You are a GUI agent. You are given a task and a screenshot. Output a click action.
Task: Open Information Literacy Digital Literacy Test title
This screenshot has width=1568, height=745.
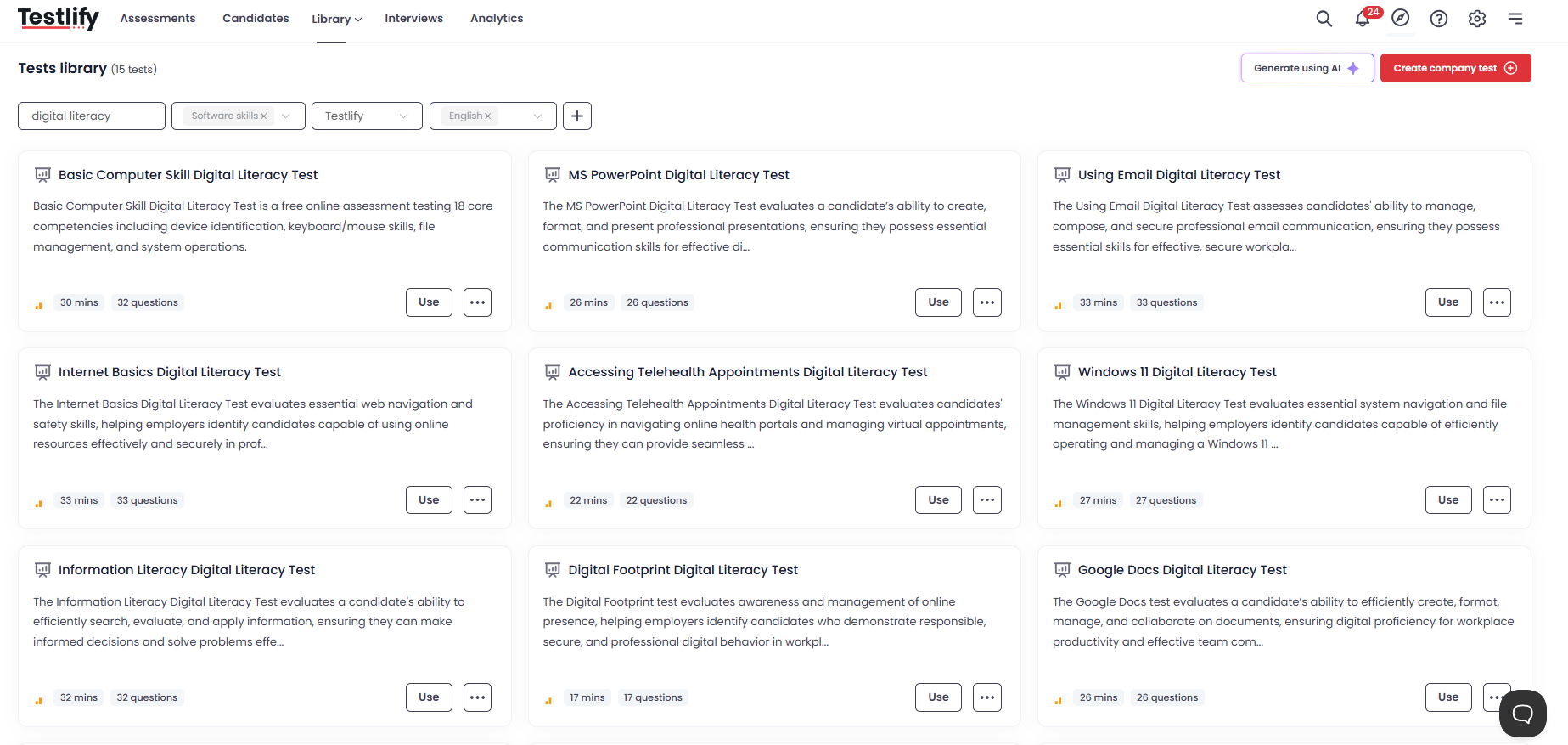coord(186,570)
